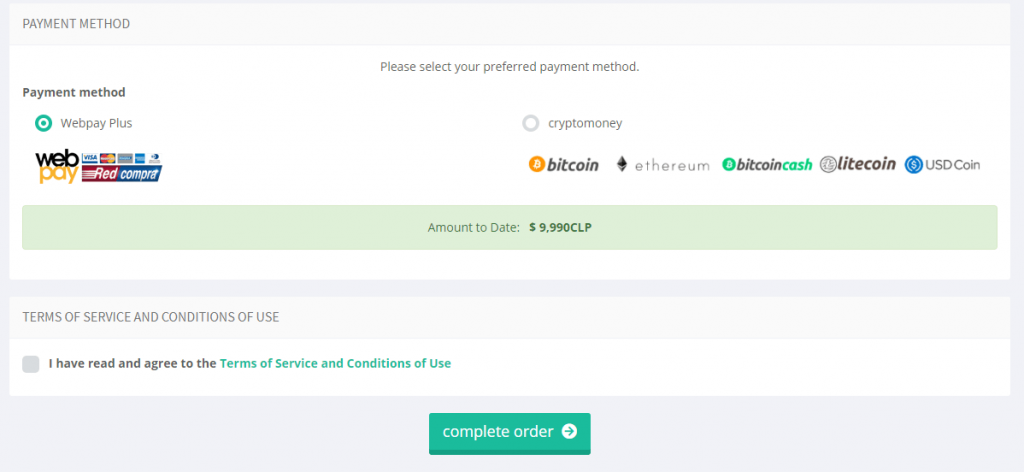The image size is (1024, 472).
Task: Click the MasterCard card icon
Action: [x=108, y=158]
